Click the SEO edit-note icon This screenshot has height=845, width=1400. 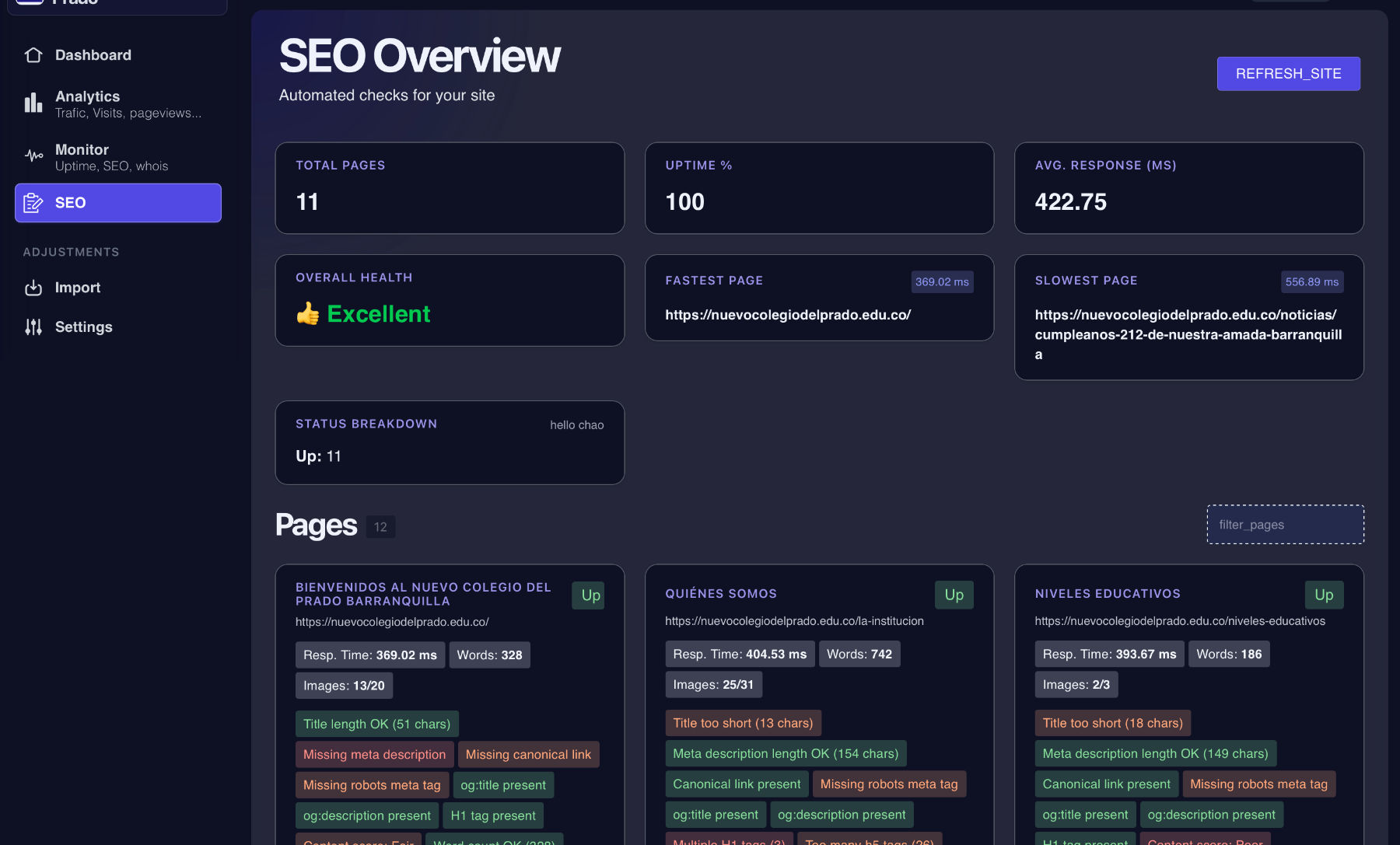click(33, 203)
